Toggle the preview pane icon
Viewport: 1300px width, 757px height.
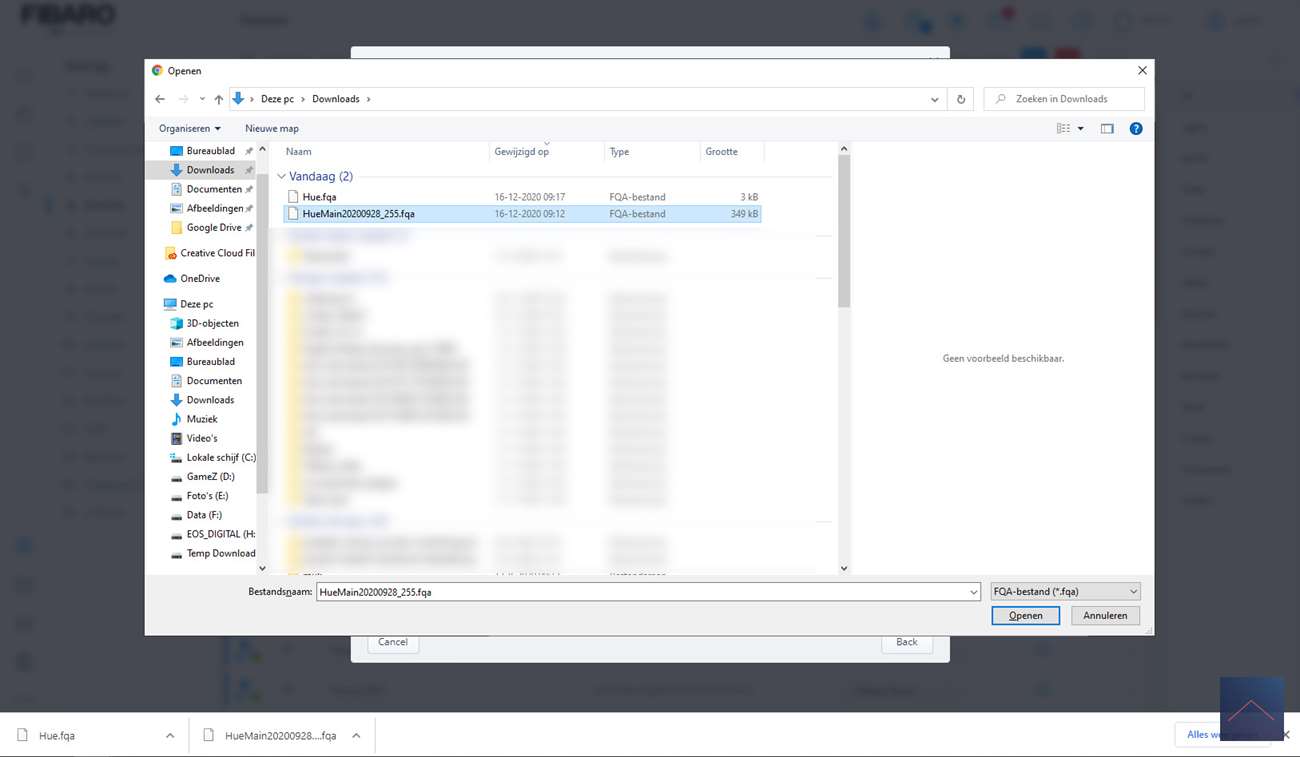coord(1107,129)
